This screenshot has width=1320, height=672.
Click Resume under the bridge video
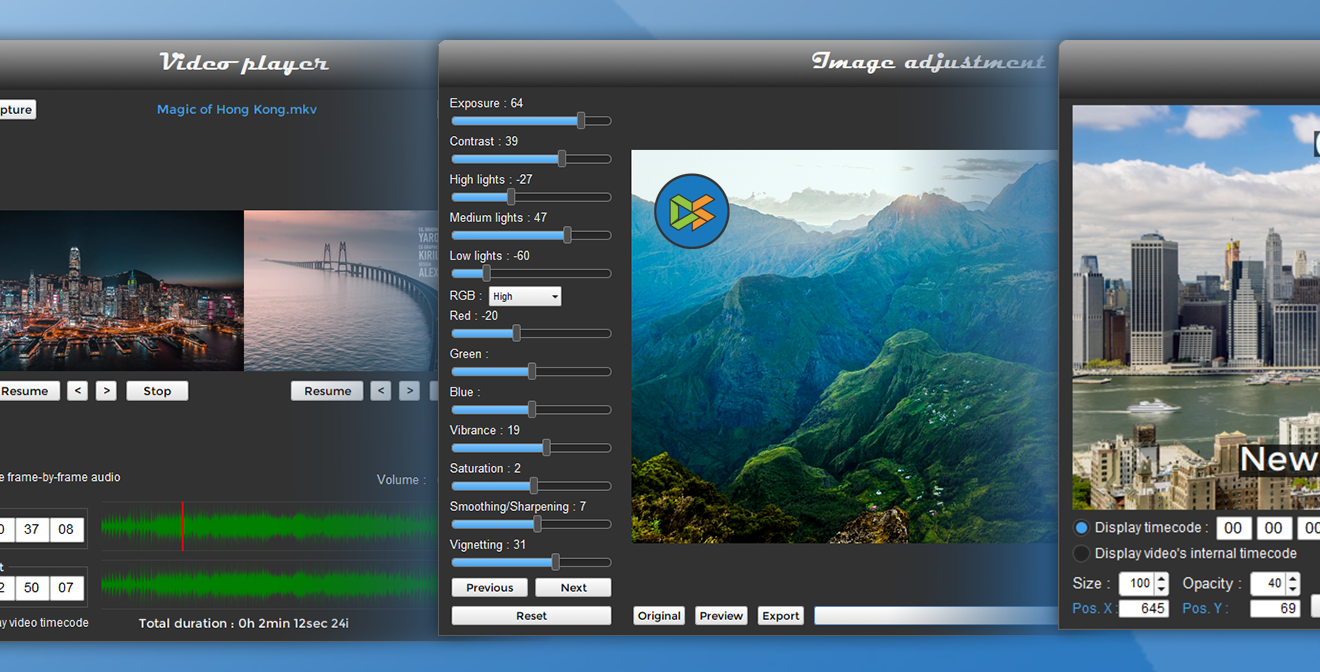tap(327, 391)
